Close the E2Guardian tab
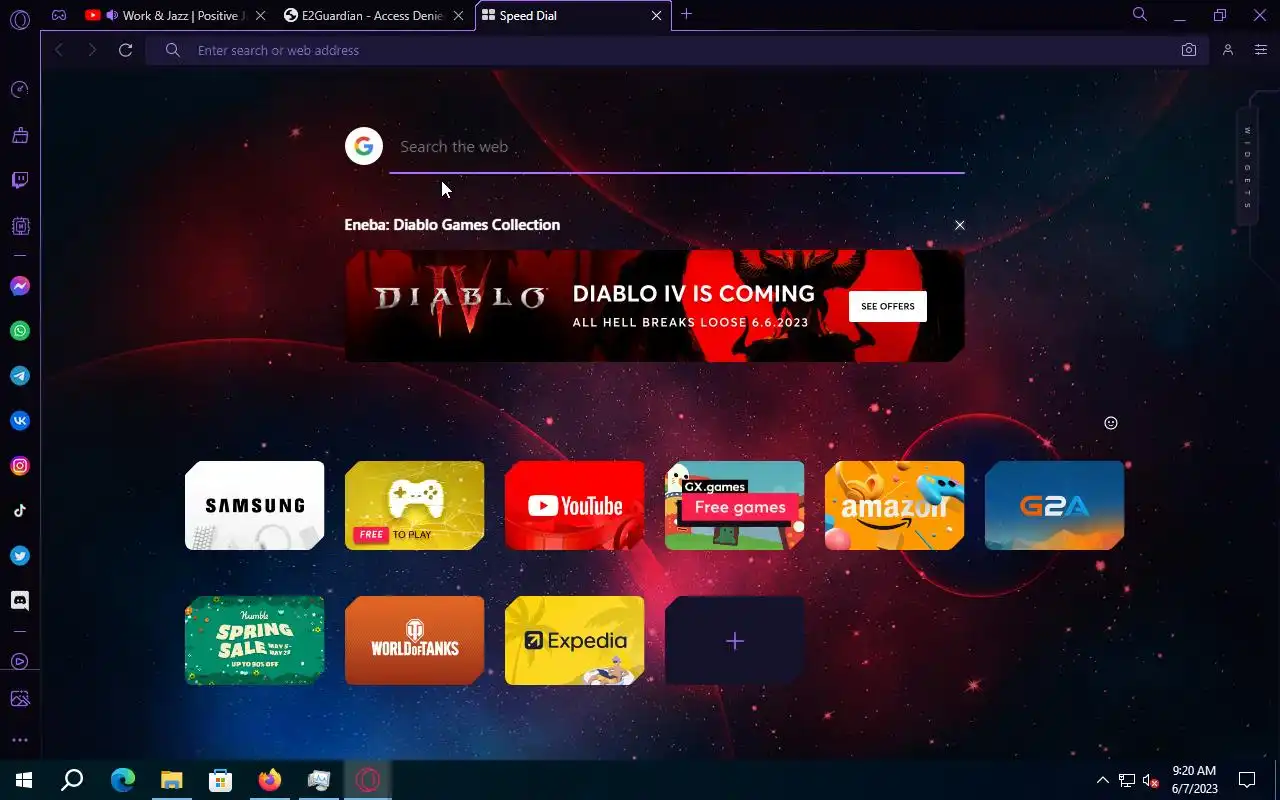The width and height of the screenshot is (1280, 800). pos(458,16)
